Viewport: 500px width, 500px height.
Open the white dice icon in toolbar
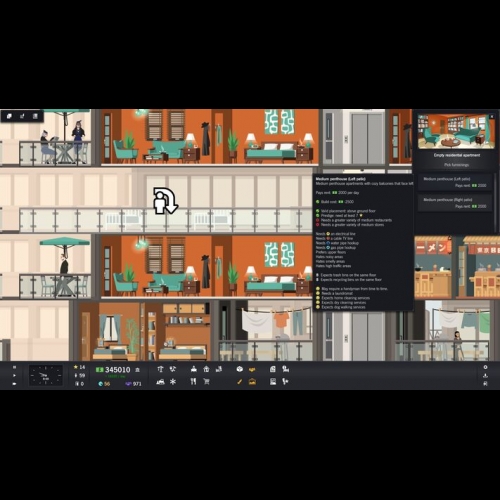point(239,369)
